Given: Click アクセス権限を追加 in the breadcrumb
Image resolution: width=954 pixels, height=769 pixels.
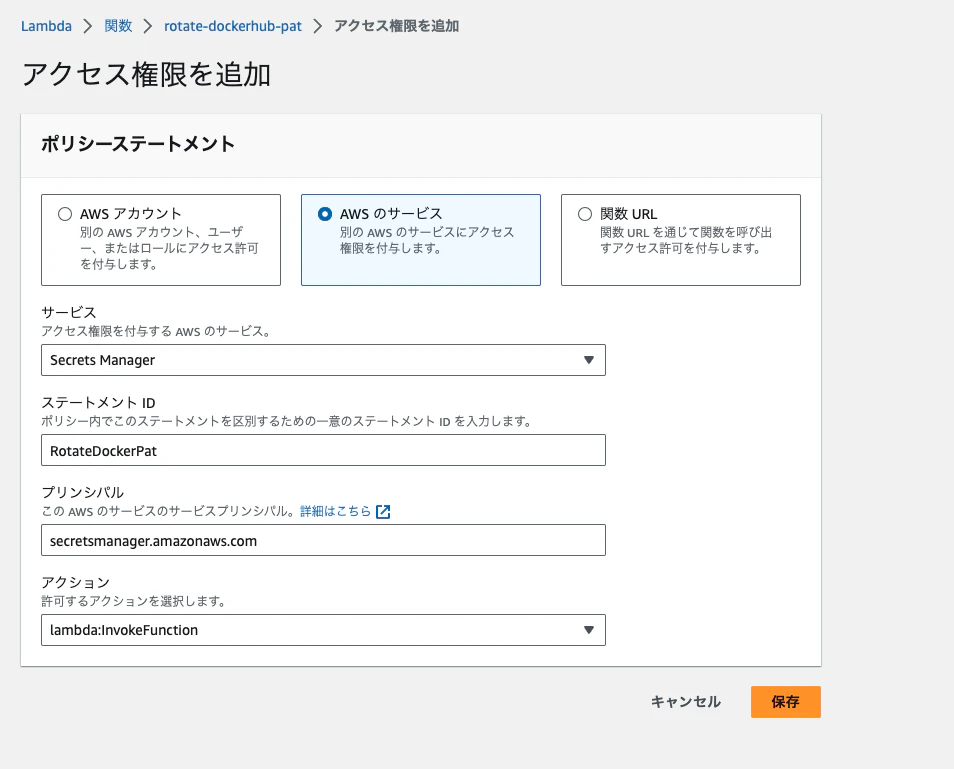Looking at the screenshot, I should click(397, 26).
